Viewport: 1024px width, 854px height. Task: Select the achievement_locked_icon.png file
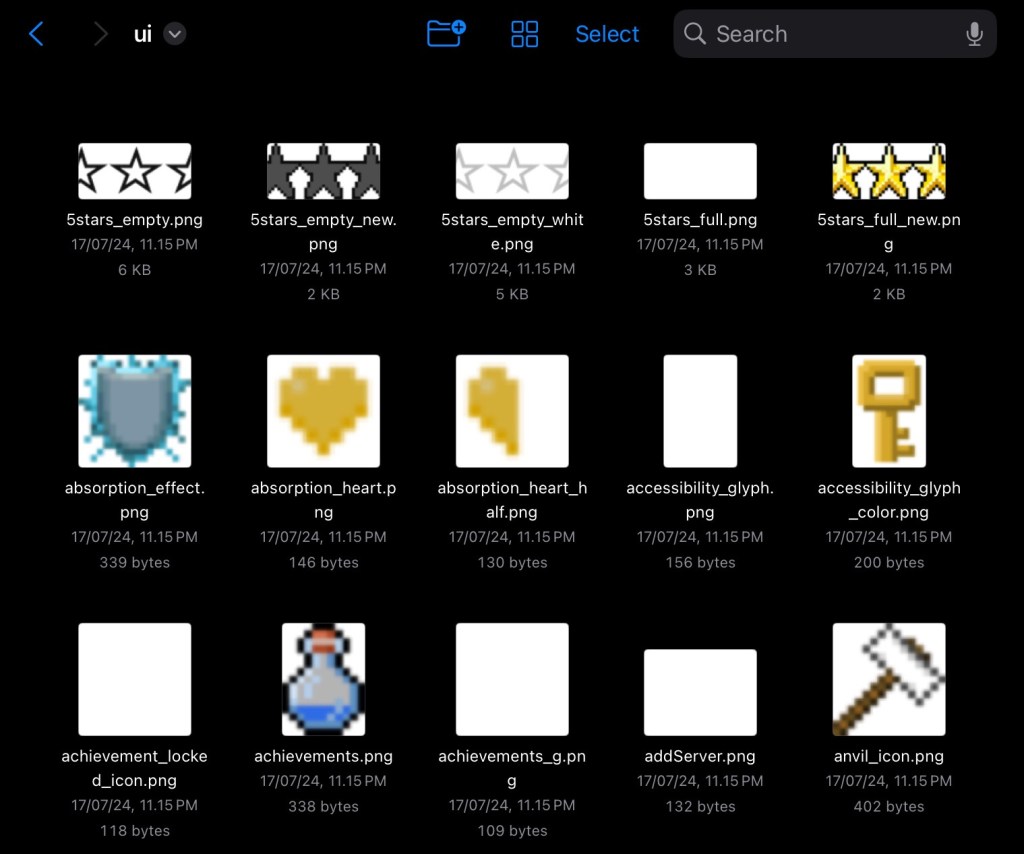[135, 679]
